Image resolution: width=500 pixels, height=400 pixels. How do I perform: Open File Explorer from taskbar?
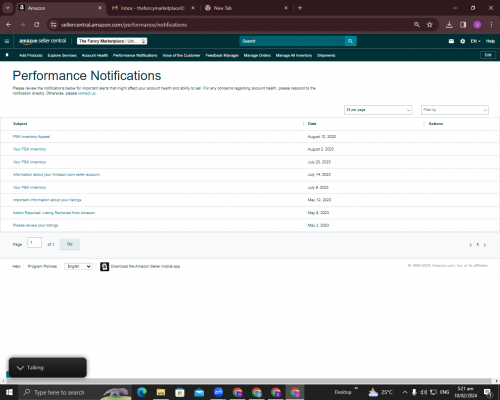(161, 392)
